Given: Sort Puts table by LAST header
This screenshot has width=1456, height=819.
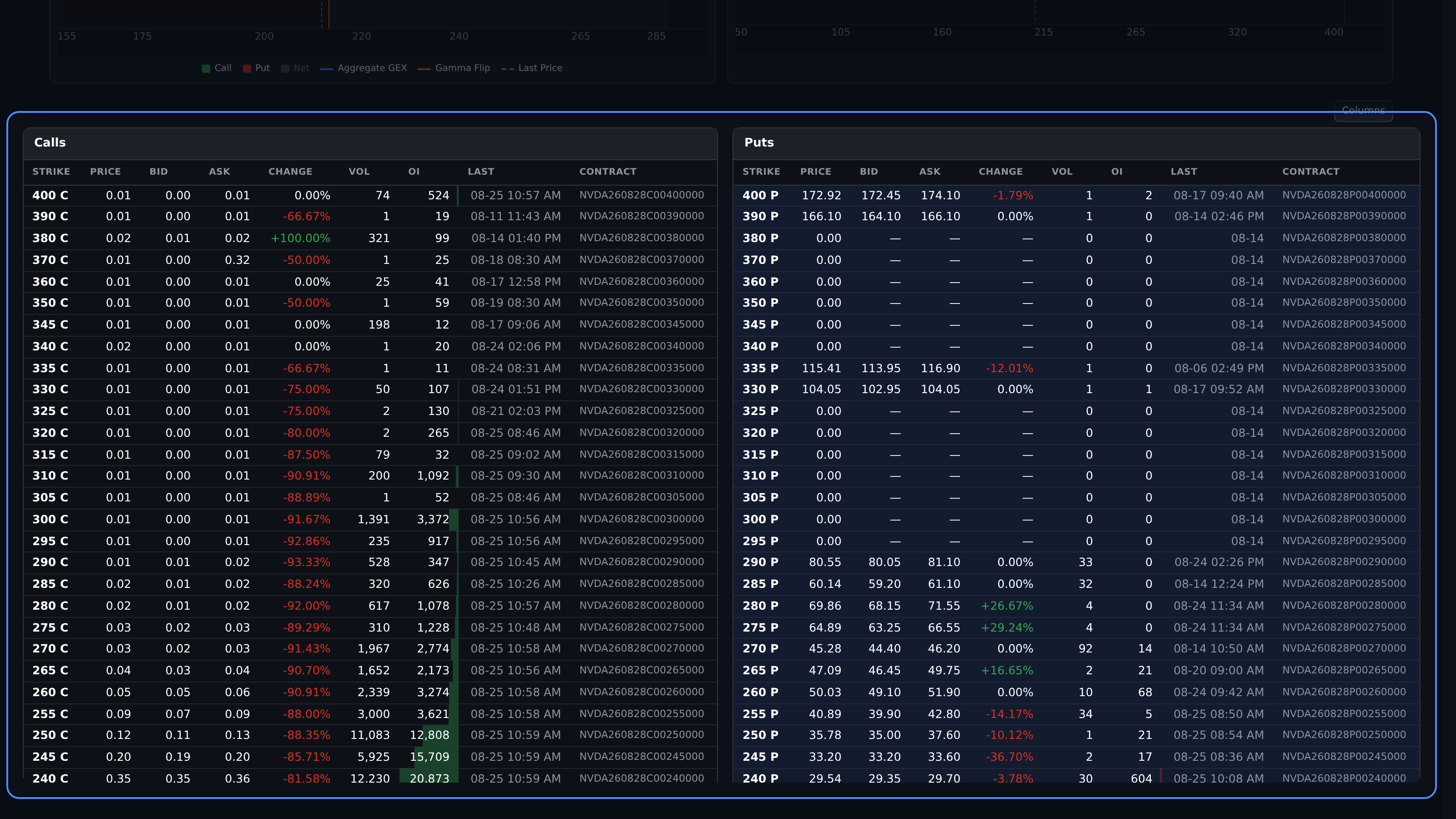Looking at the screenshot, I should point(1183,171).
